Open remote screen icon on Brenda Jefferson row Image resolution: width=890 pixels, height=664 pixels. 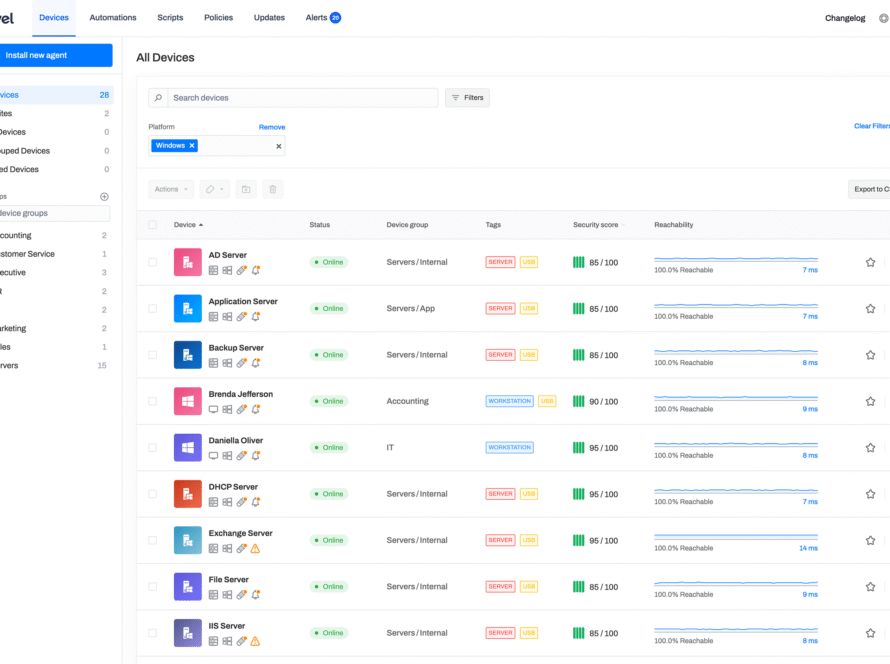(x=213, y=409)
